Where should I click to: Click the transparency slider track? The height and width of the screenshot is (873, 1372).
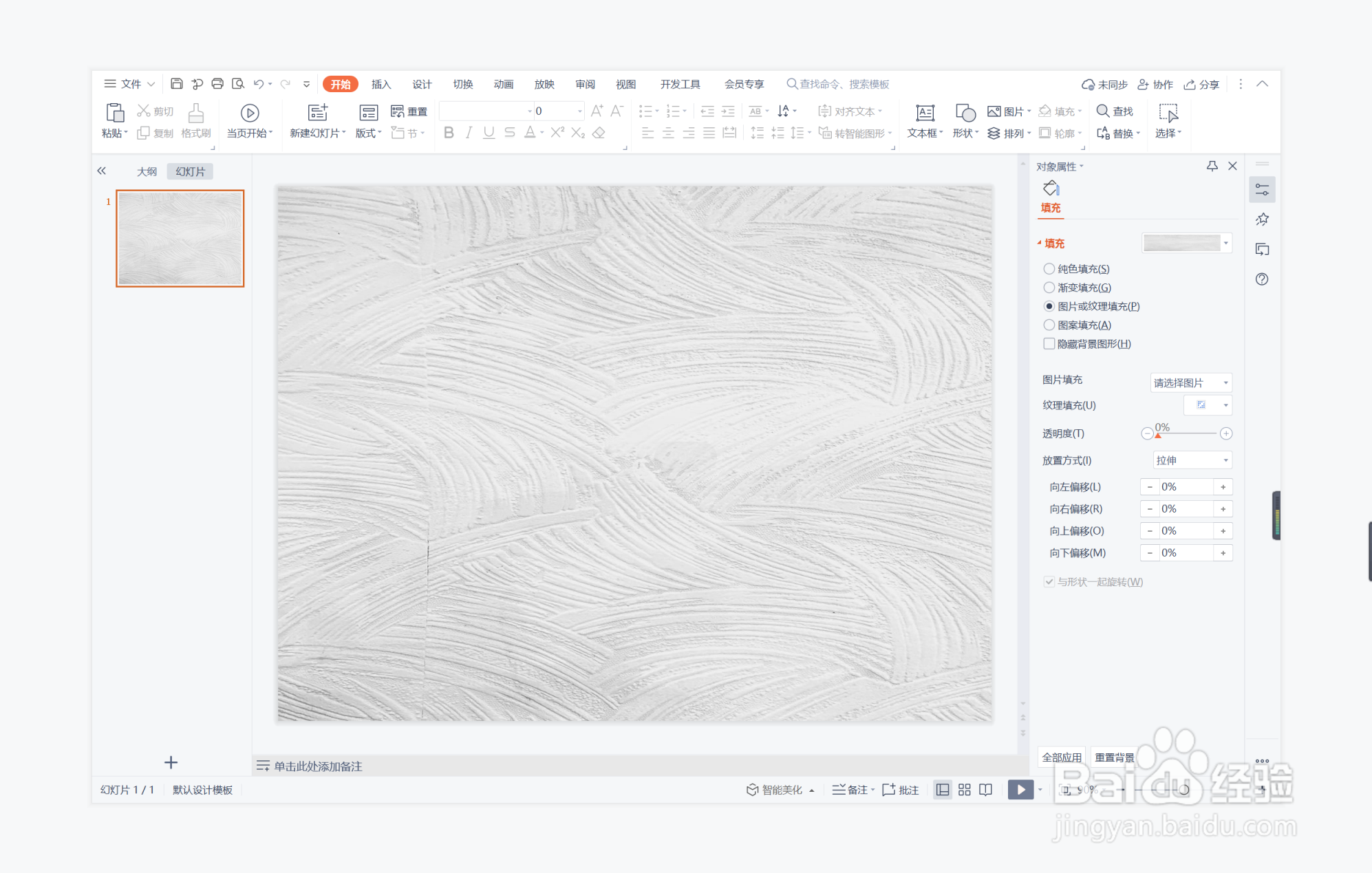(1187, 433)
